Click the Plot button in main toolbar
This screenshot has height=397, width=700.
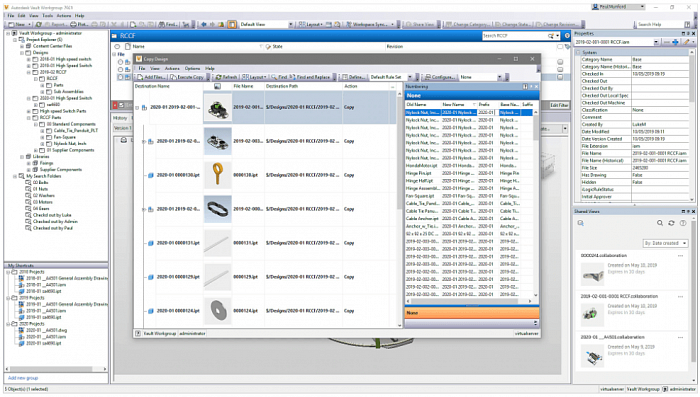click(x=79, y=24)
